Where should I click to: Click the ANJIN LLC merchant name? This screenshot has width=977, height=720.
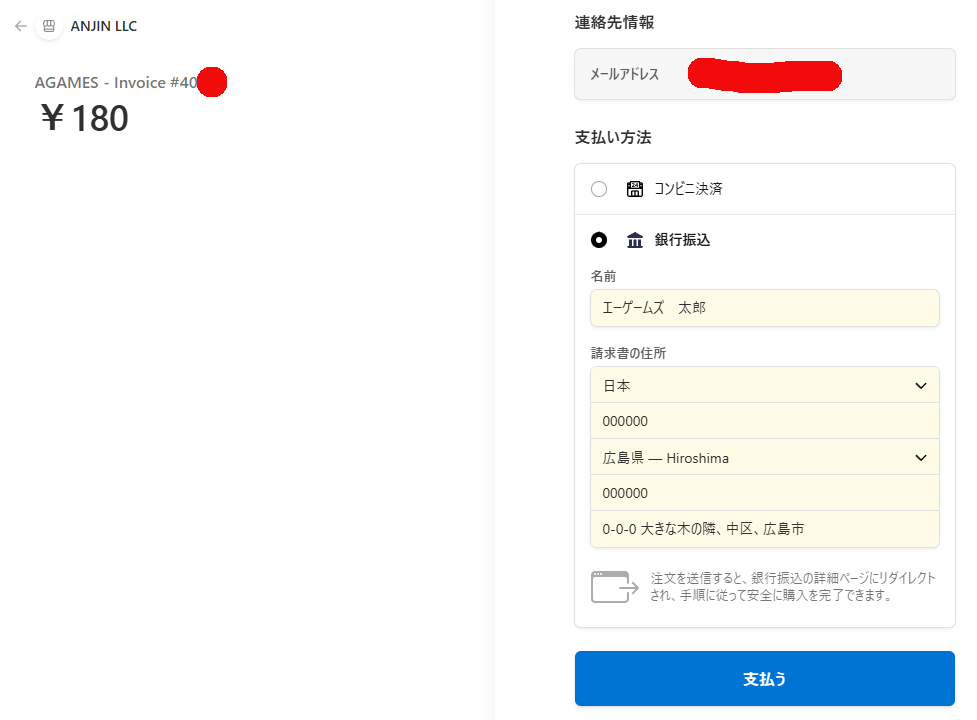[x=104, y=26]
